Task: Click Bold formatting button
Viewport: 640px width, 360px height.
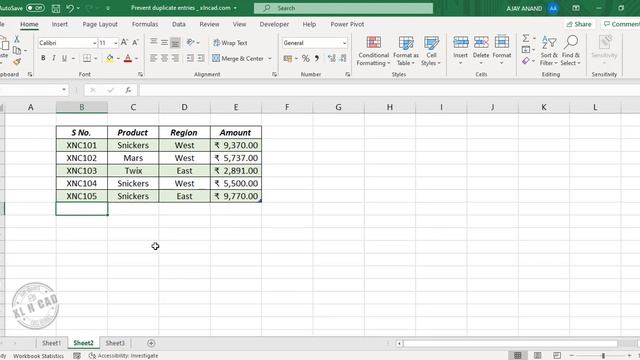Action: pyautogui.click(x=43, y=58)
